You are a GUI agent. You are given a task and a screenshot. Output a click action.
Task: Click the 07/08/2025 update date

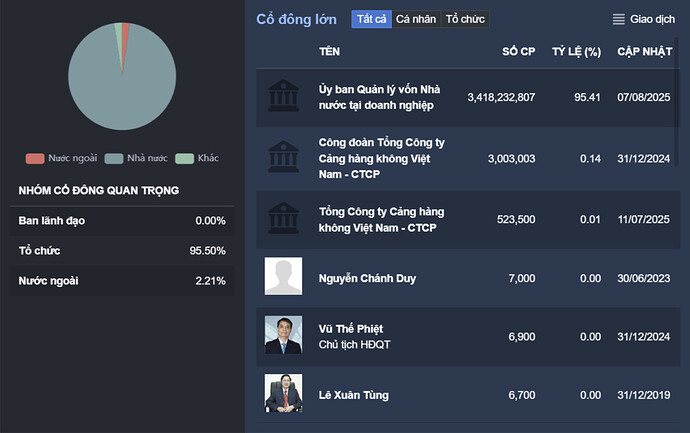pos(644,97)
